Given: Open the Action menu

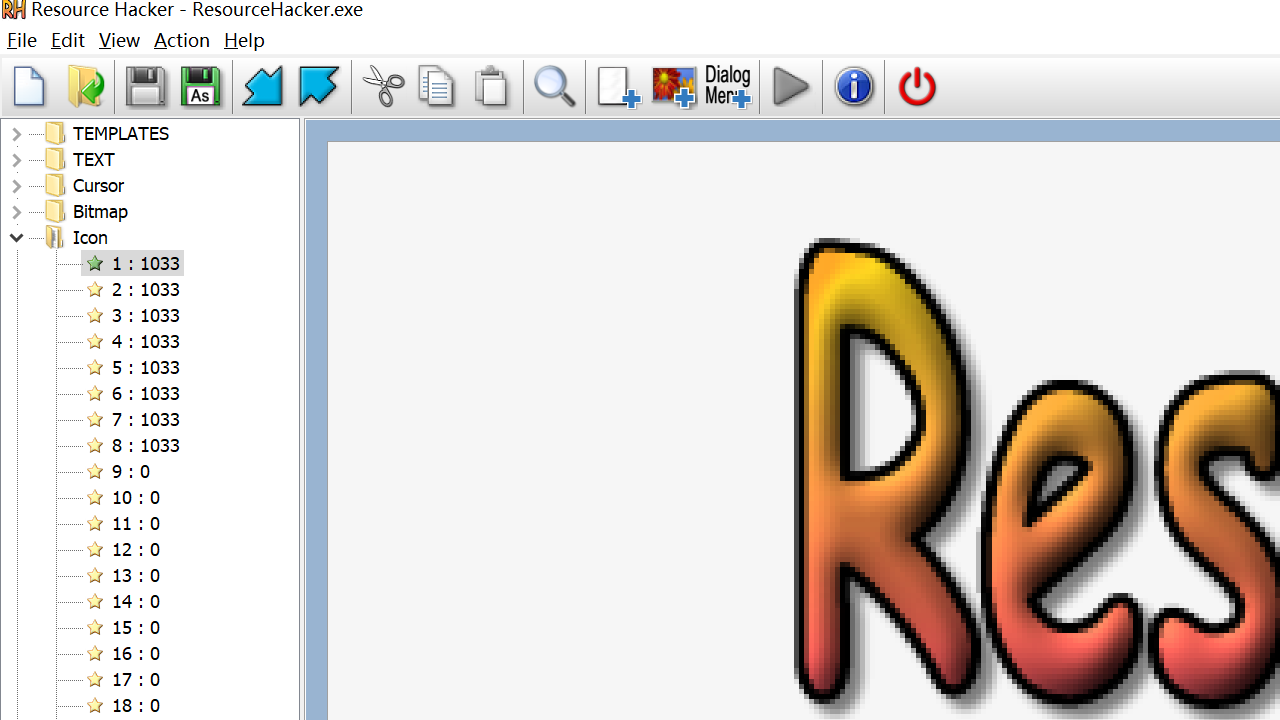Looking at the screenshot, I should tap(181, 41).
